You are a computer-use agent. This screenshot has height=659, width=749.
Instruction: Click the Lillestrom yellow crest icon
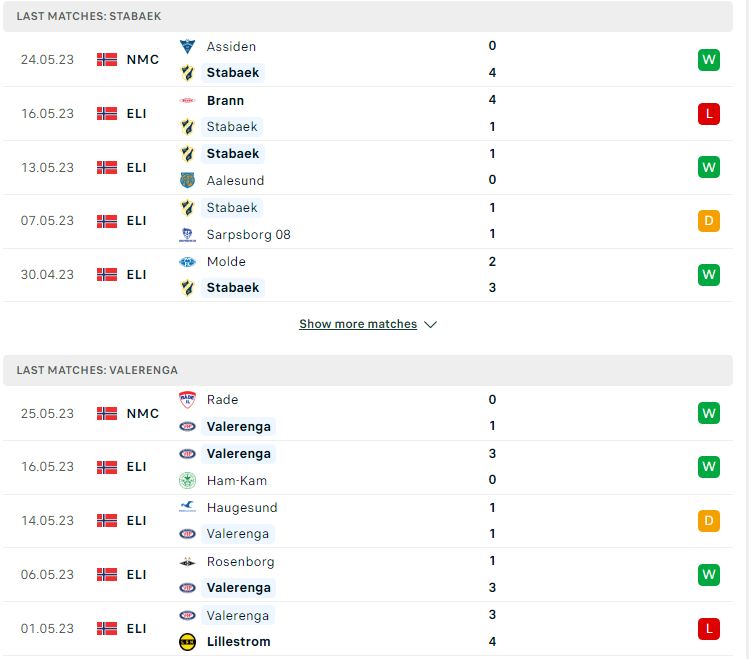187,642
